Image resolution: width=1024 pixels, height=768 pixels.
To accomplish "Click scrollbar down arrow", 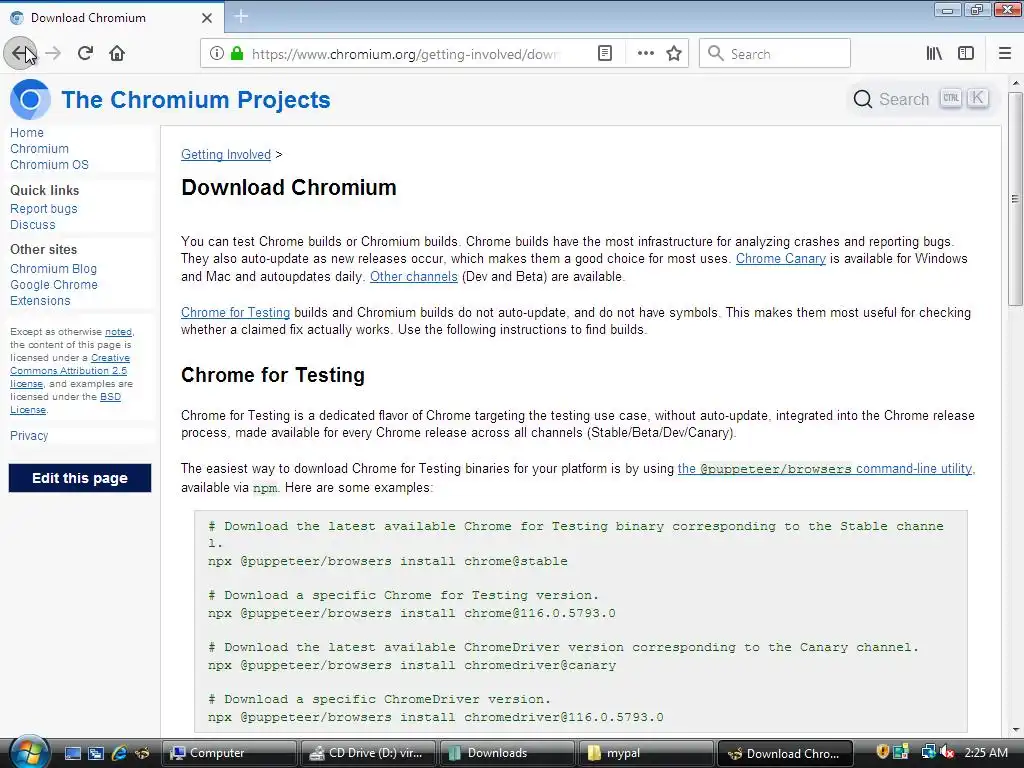I will point(1015,729).
